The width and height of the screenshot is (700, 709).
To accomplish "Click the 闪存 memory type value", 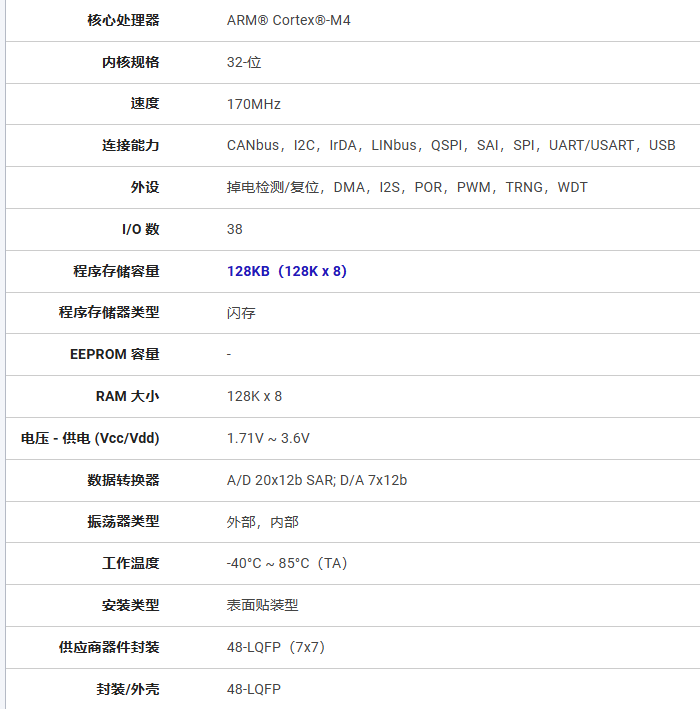I will (241, 313).
